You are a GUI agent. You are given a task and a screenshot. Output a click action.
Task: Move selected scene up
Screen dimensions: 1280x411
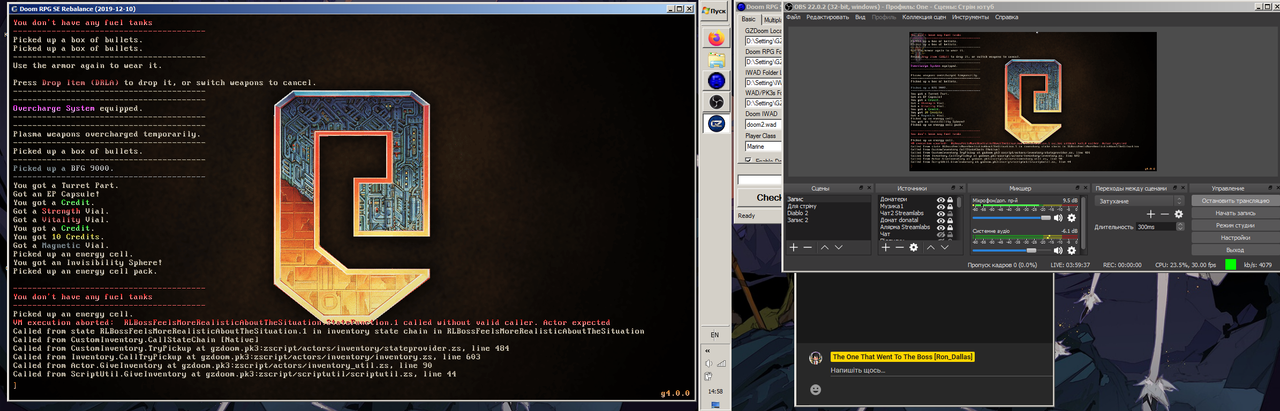pos(825,247)
